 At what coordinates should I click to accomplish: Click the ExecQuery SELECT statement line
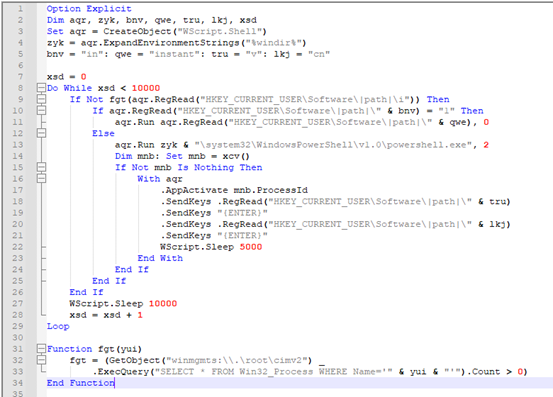point(310,372)
